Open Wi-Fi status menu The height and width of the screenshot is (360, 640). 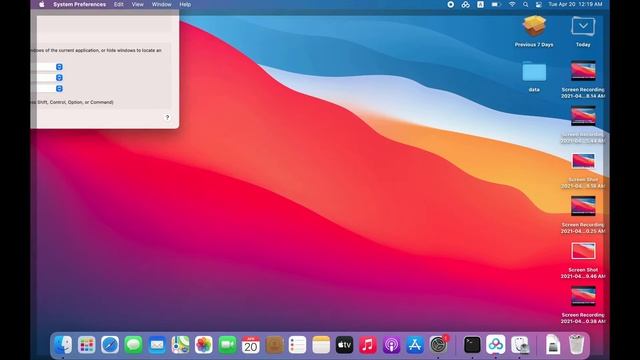[512, 4]
